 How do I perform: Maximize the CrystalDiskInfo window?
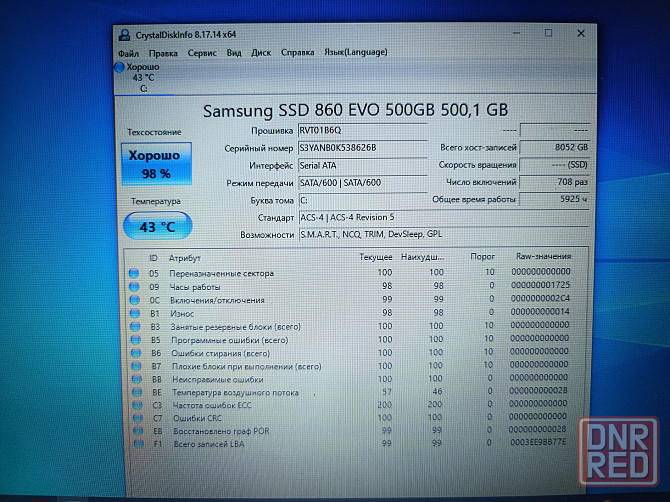pos(549,33)
